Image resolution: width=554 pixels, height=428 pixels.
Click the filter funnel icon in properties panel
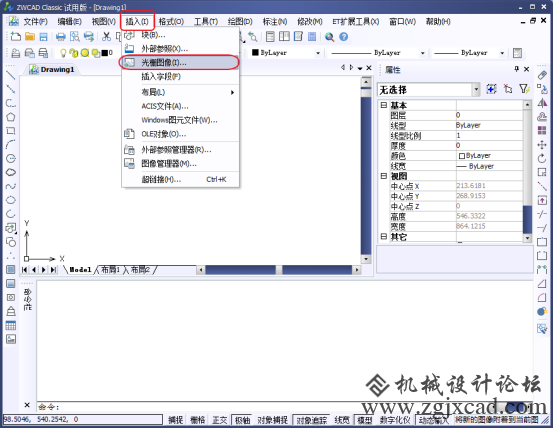[524, 89]
